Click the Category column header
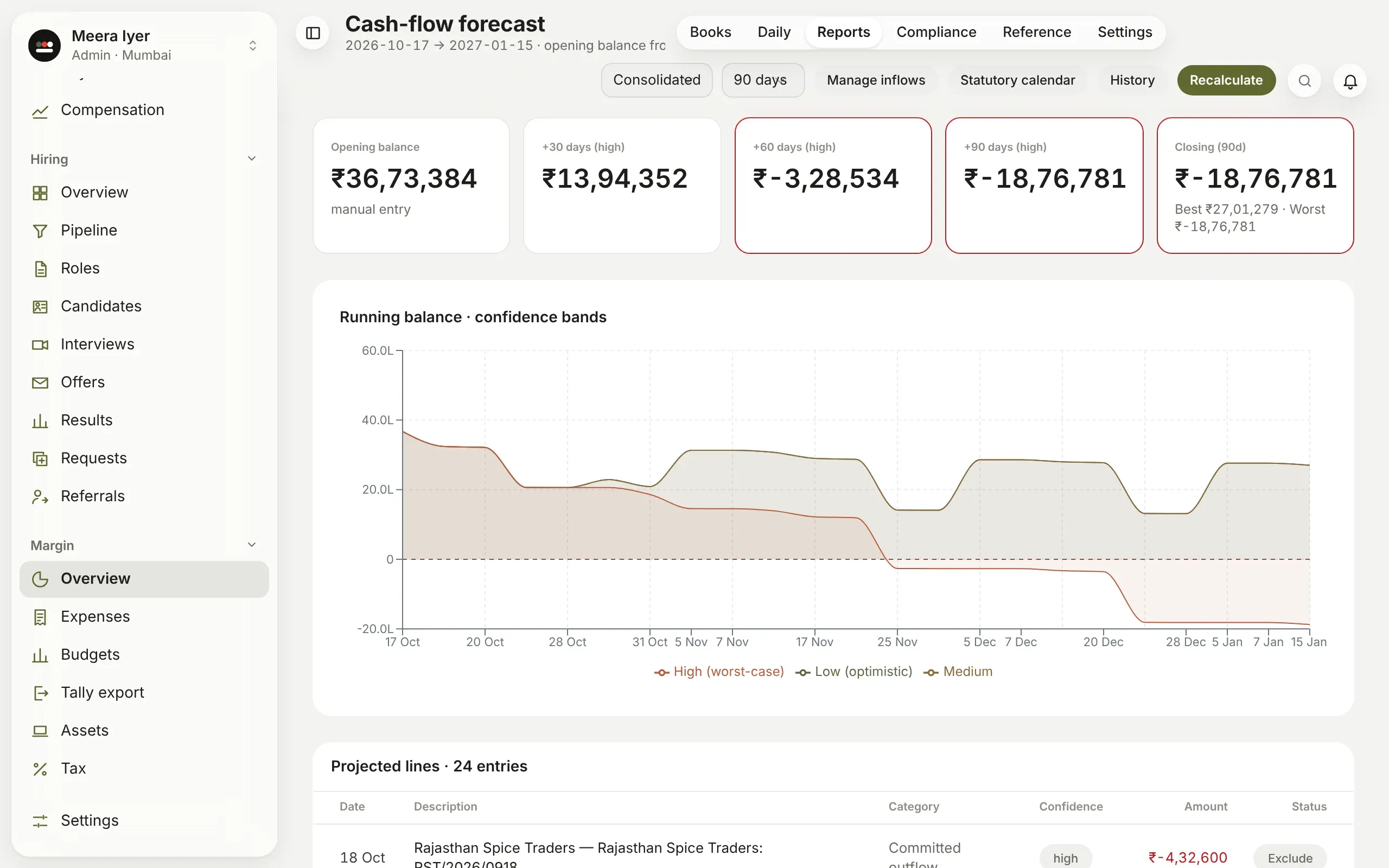The height and width of the screenshot is (868, 1389). [914, 807]
